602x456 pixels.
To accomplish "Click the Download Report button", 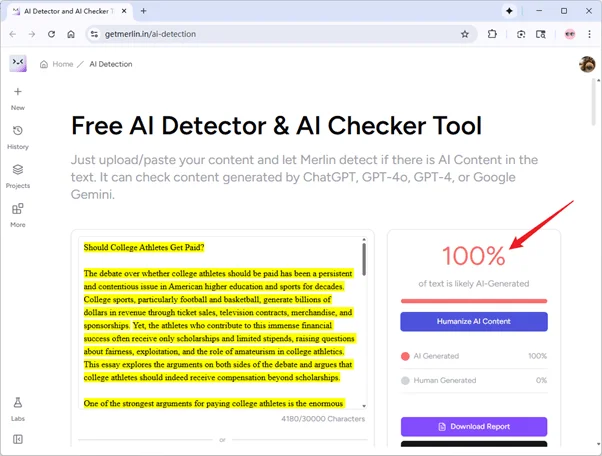I will coord(474,426).
